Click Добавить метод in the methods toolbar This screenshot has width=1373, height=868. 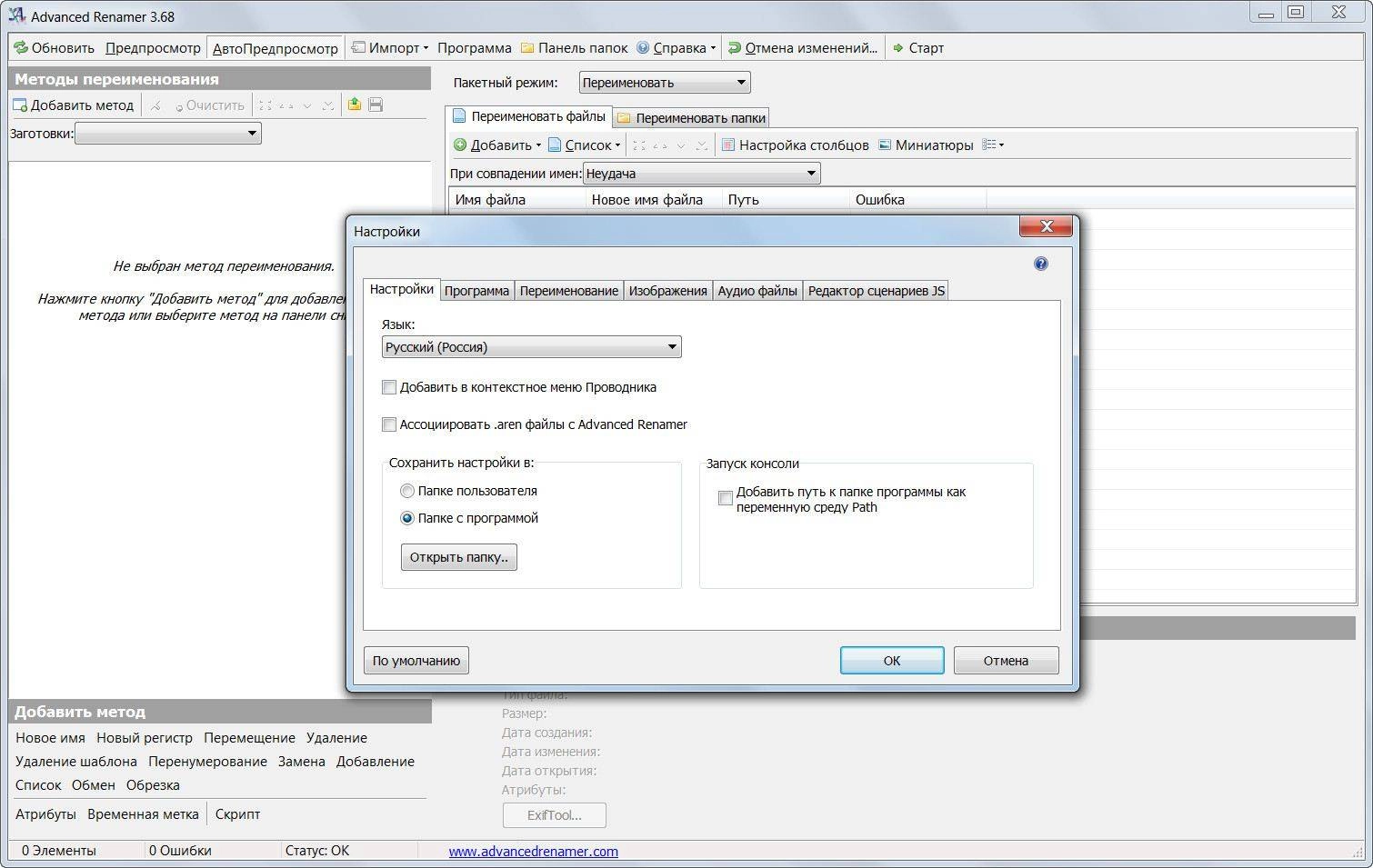pyautogui.click(x=73, y=105)
